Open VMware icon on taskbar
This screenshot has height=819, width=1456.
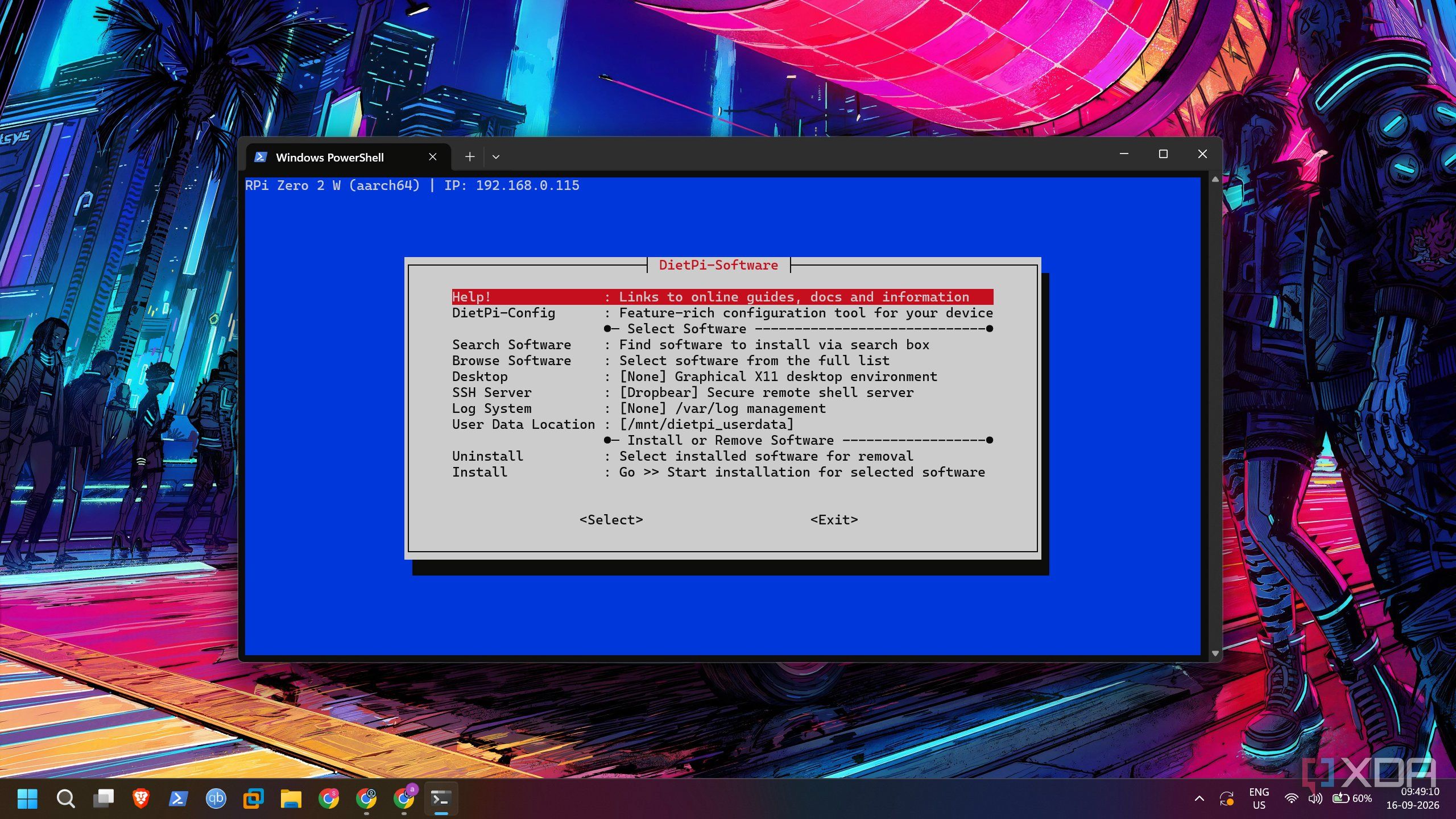click(253, 799)
